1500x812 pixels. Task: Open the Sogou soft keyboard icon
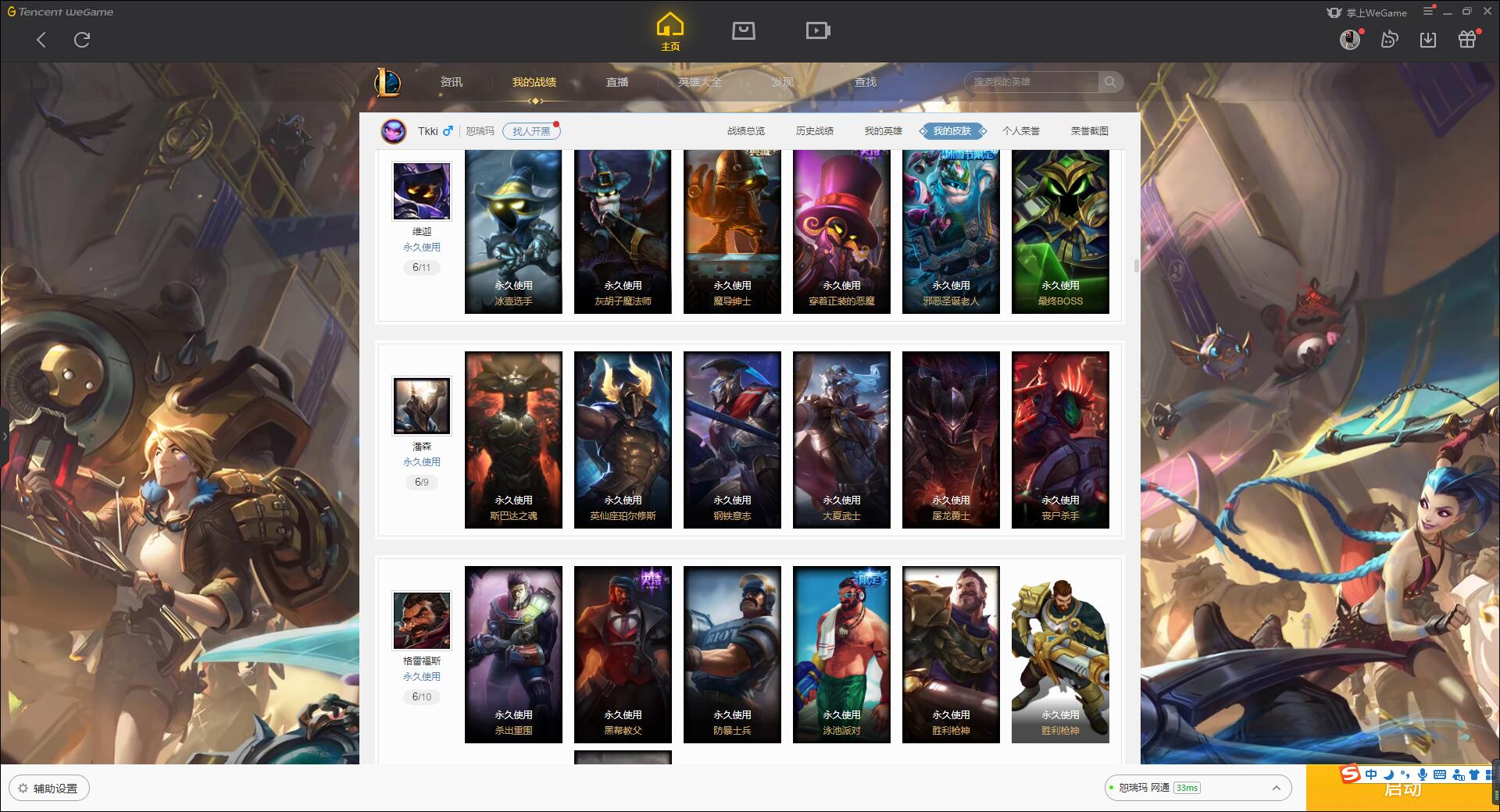(x=1440, y=775)
